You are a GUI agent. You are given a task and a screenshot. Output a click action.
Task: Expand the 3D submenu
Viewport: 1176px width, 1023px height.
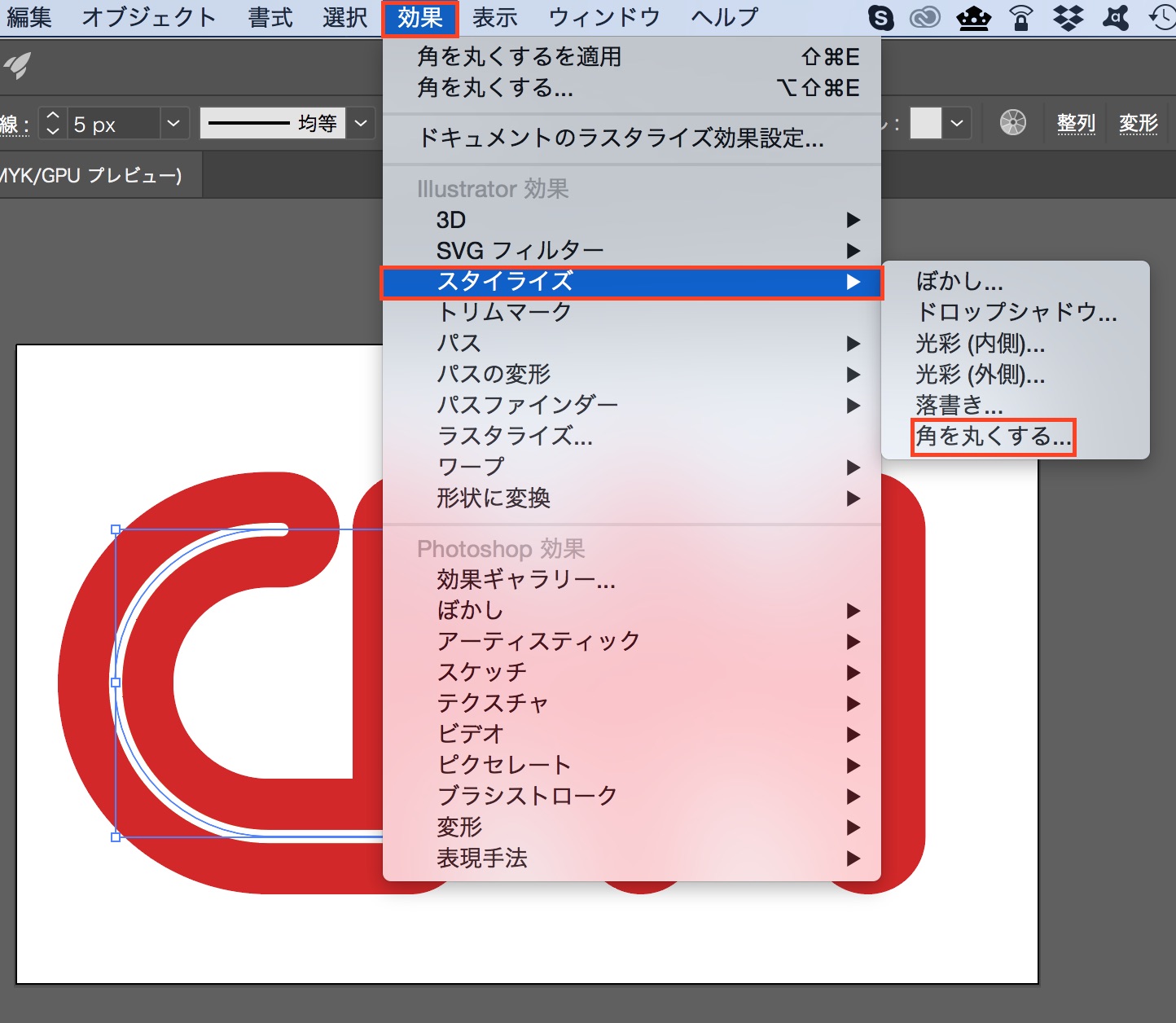(x=632, y=220)
